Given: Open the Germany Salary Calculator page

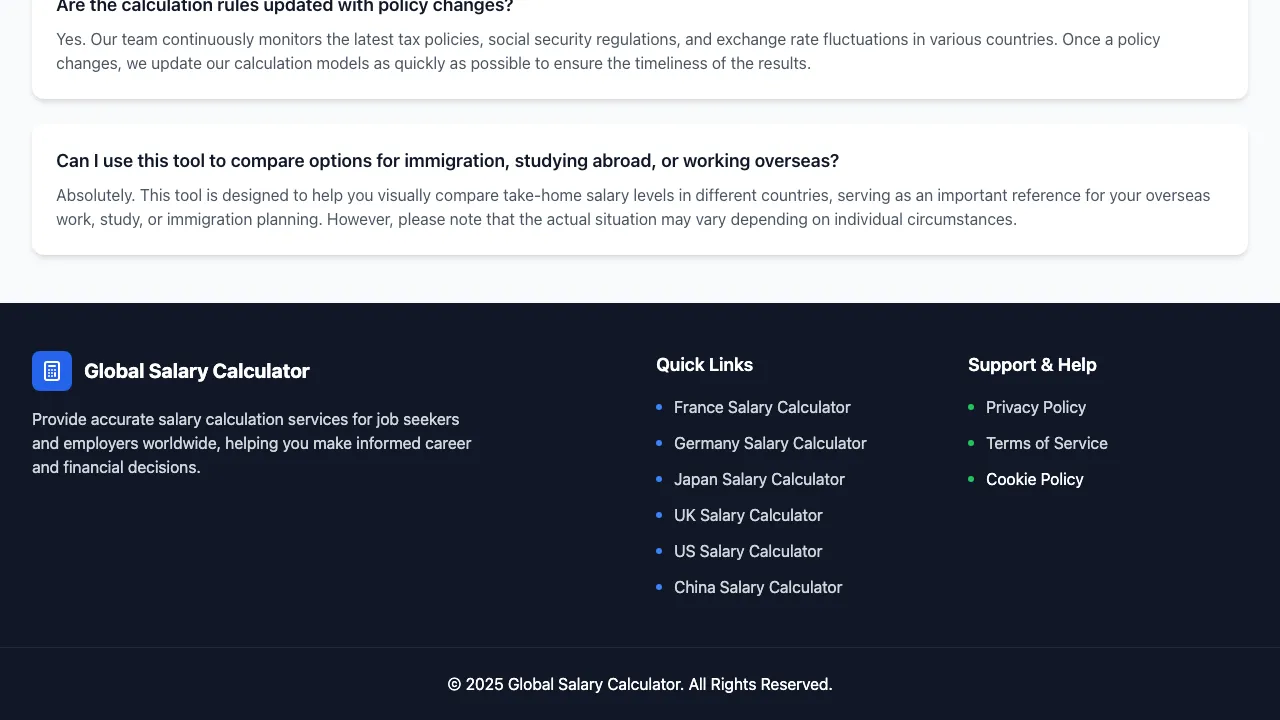Looking at the screenshot, I should click(770, 443).
